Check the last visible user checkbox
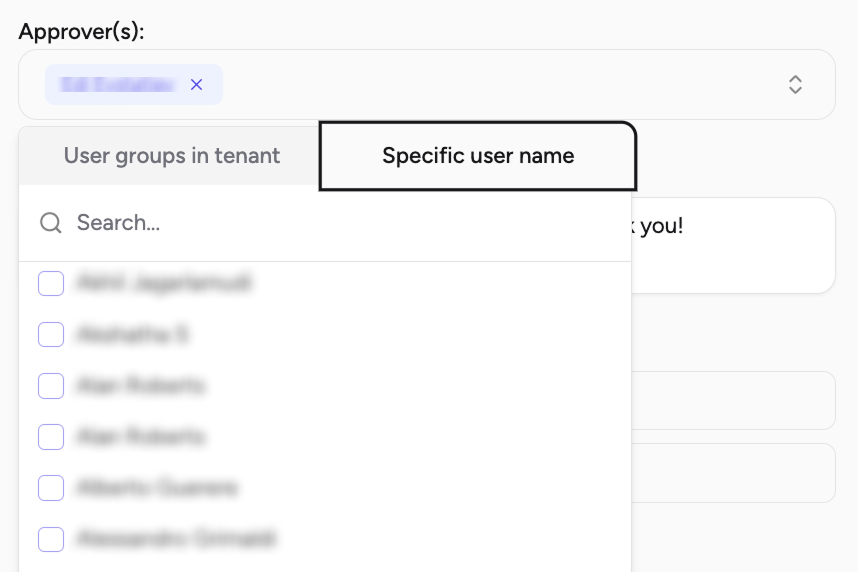Screen dimensions: 858x572 pos(51,539)
